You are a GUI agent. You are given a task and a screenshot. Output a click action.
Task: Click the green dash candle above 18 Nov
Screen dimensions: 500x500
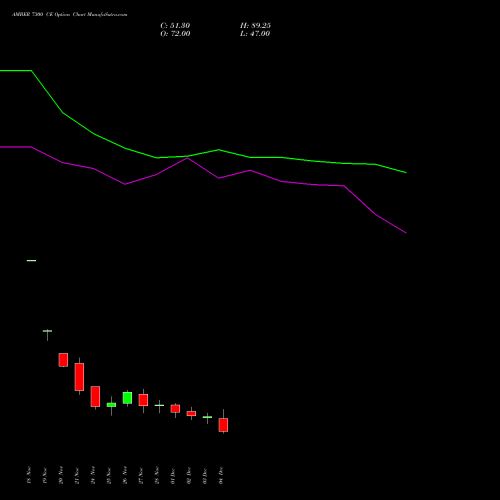coord(31,260)
